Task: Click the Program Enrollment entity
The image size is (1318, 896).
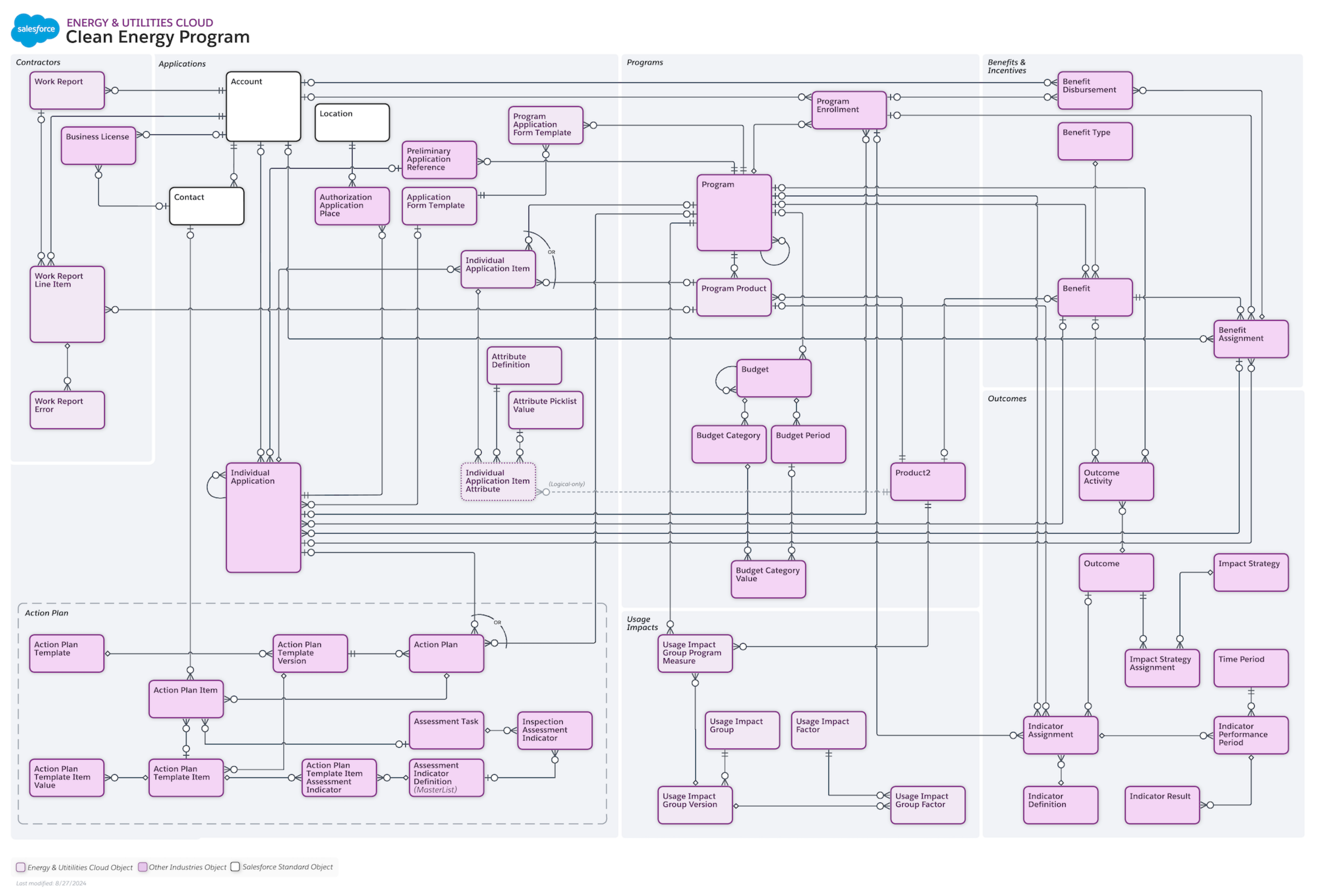Action: 849,110
